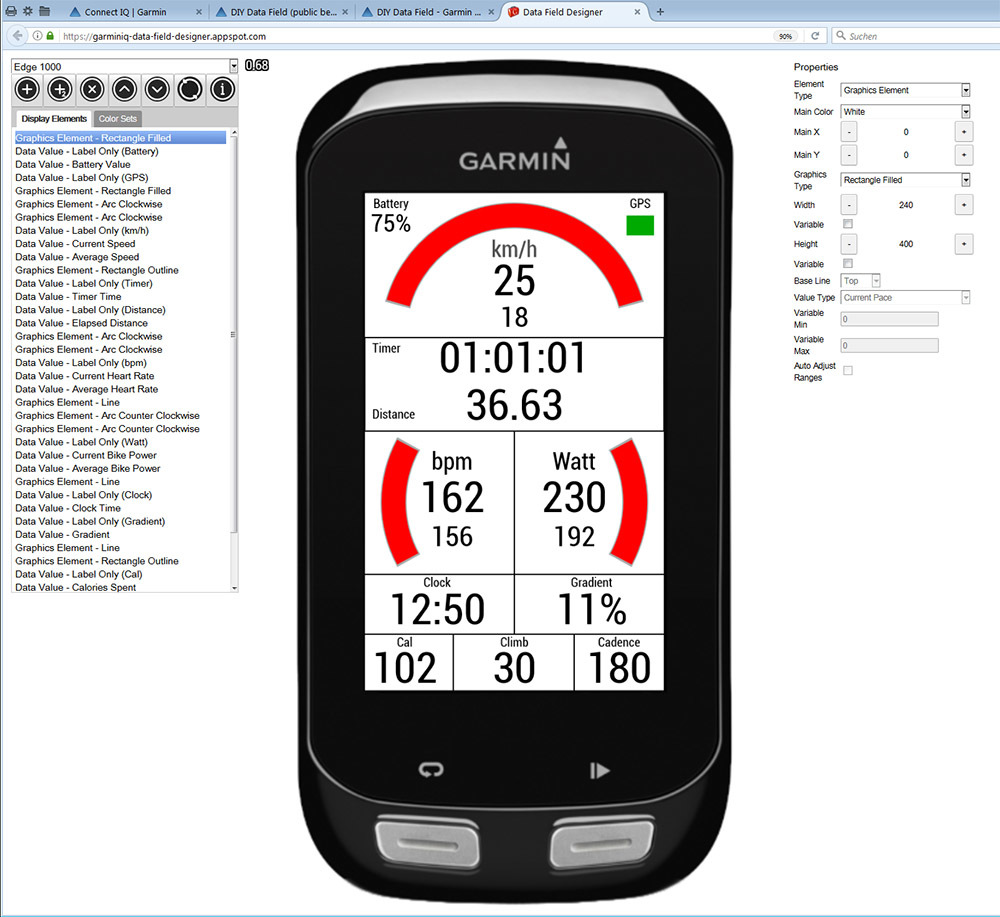The height and width of the screenshot is (917, 1000).
Task: Click the refresh circular arrow icon
Action: (x=189, y=89)
